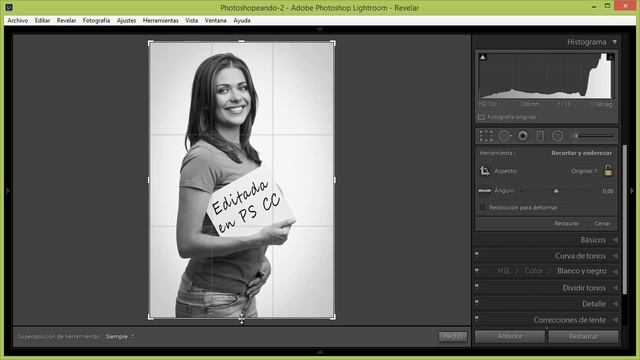Select the Radial Filter tool
Viewport: 640px width, 360px height.
pyautogui.click(x=558, y=136)
